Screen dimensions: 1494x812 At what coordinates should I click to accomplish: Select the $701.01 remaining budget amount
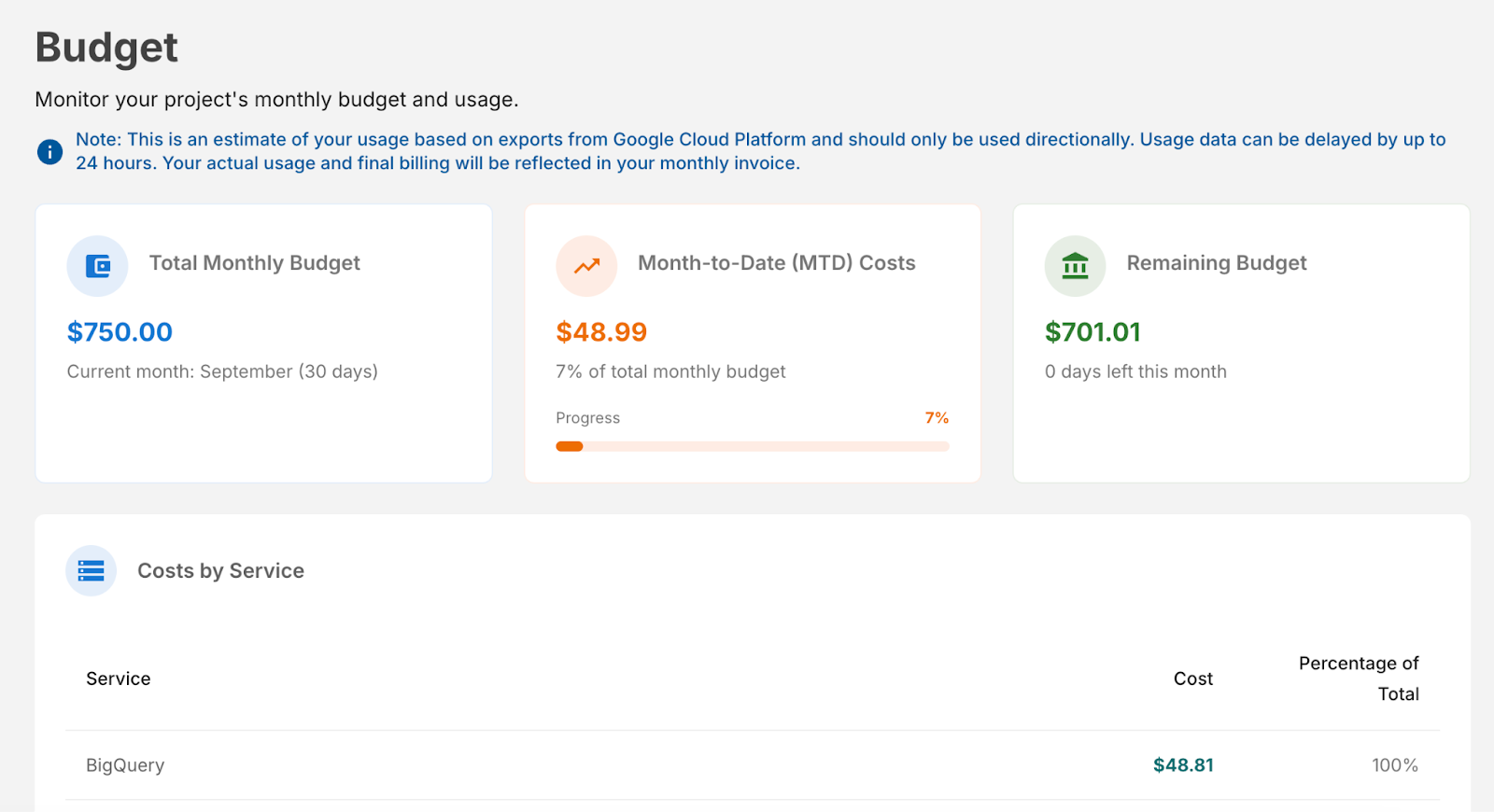point(1092,332)
